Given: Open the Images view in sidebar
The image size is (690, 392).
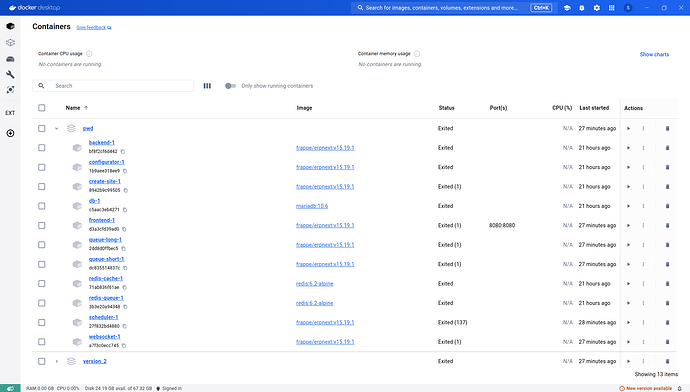Looking at the screenshot, I should (10, 43).
